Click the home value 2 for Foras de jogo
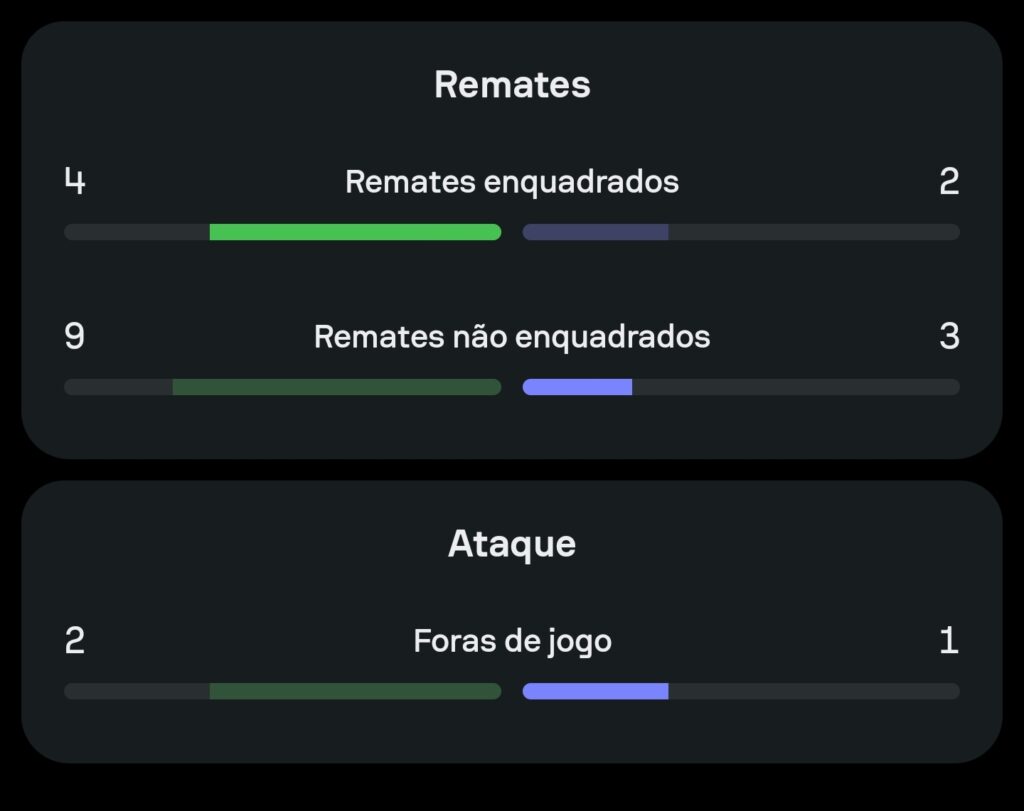 coord(74,641)
